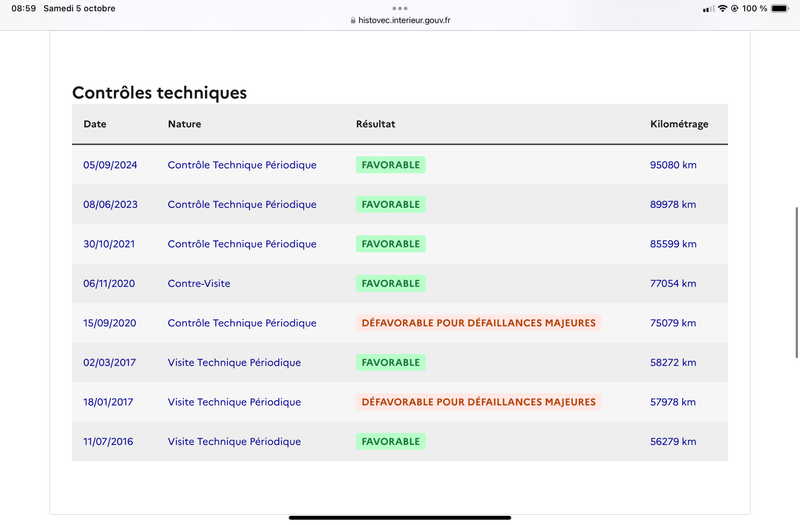The width and height of the screenshot is (800, 525).
Task: Click Contrôle Technique Périodique for 15/09/2020
Action: (x=242, y=323)
